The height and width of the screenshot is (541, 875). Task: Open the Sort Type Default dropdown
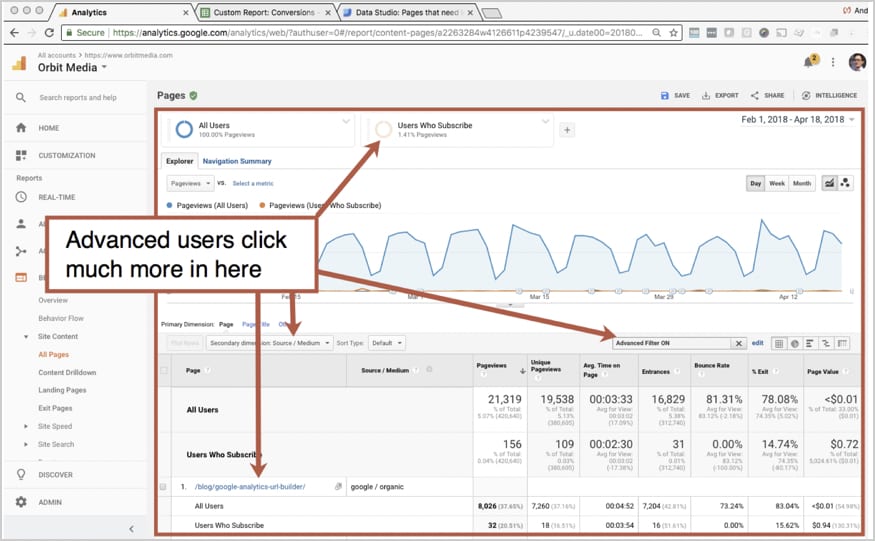click(386, 343)
